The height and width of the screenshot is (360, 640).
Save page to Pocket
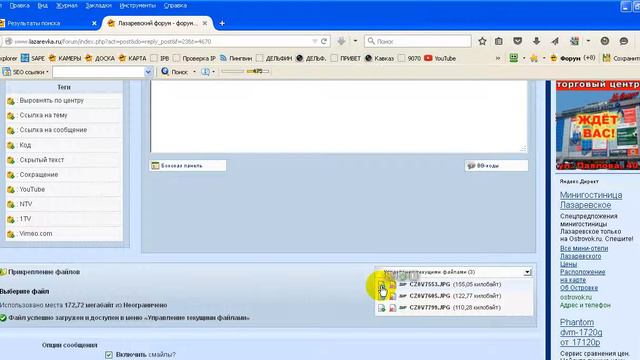[518, 41]
